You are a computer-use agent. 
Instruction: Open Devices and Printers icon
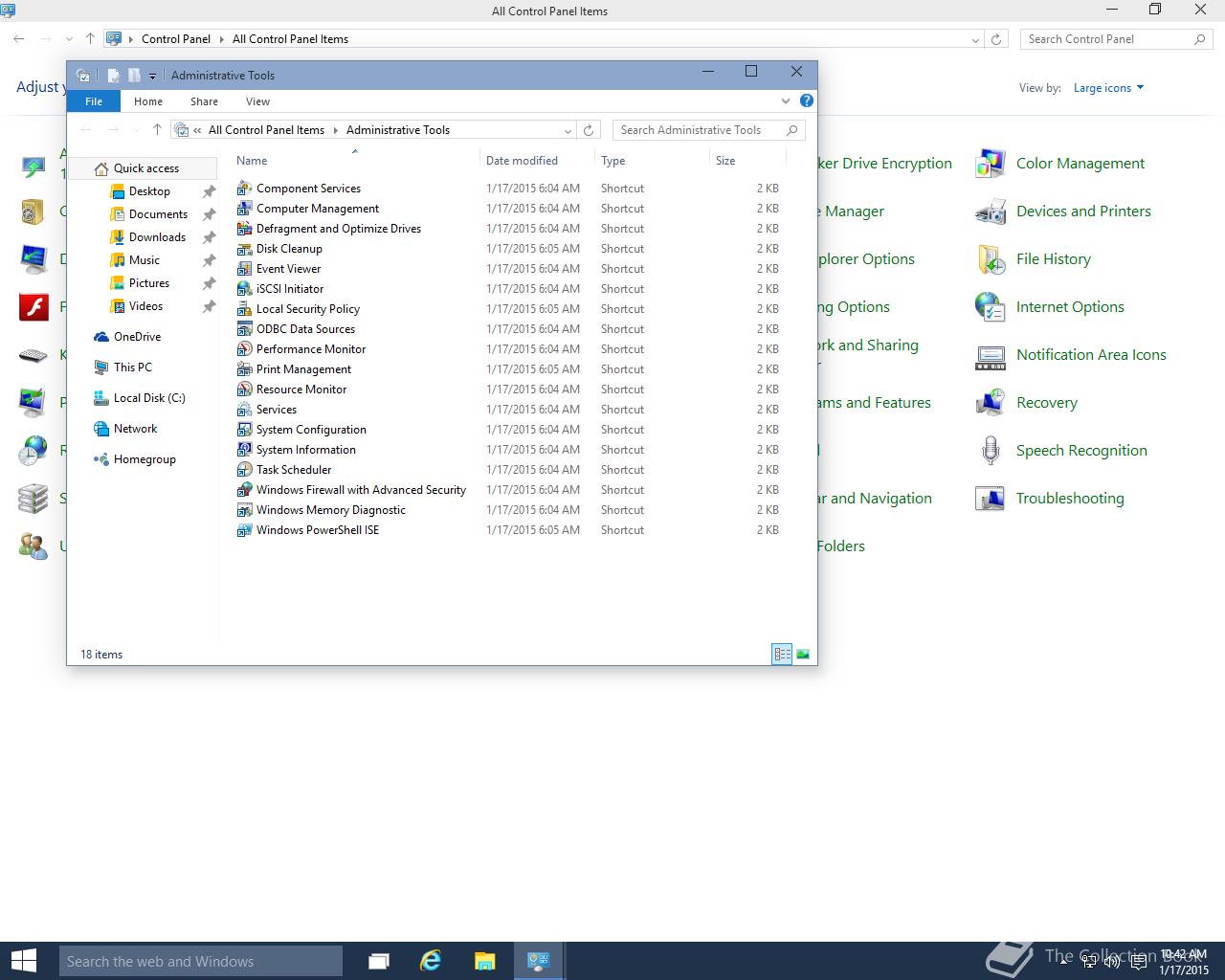pos(990,212)
